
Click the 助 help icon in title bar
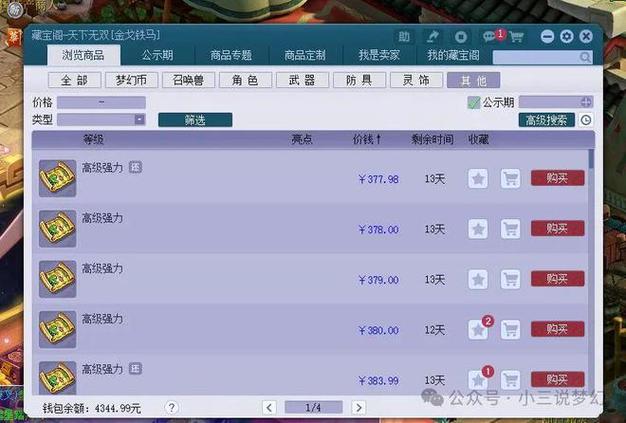pyautogui.click(x=405, y=36)
